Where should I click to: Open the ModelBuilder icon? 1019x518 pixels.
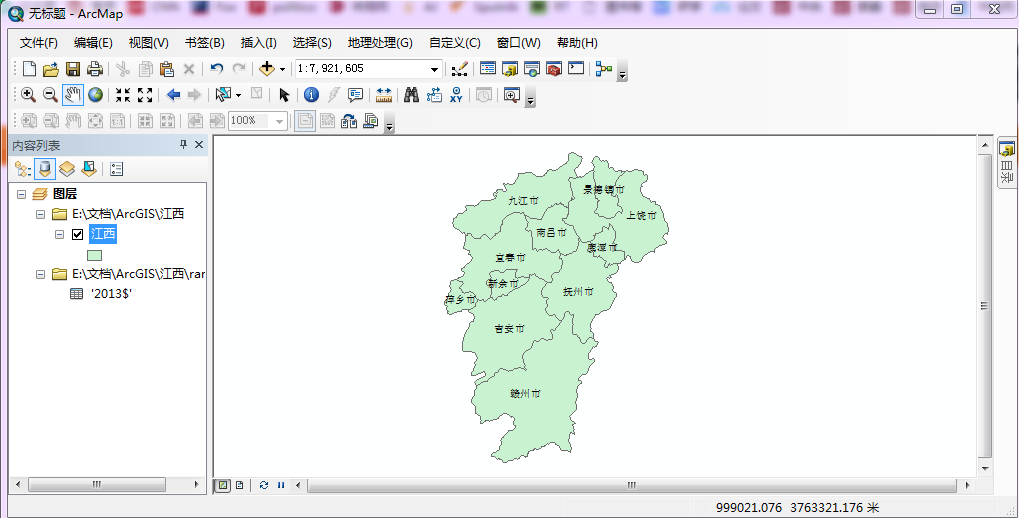coord(604,68)
